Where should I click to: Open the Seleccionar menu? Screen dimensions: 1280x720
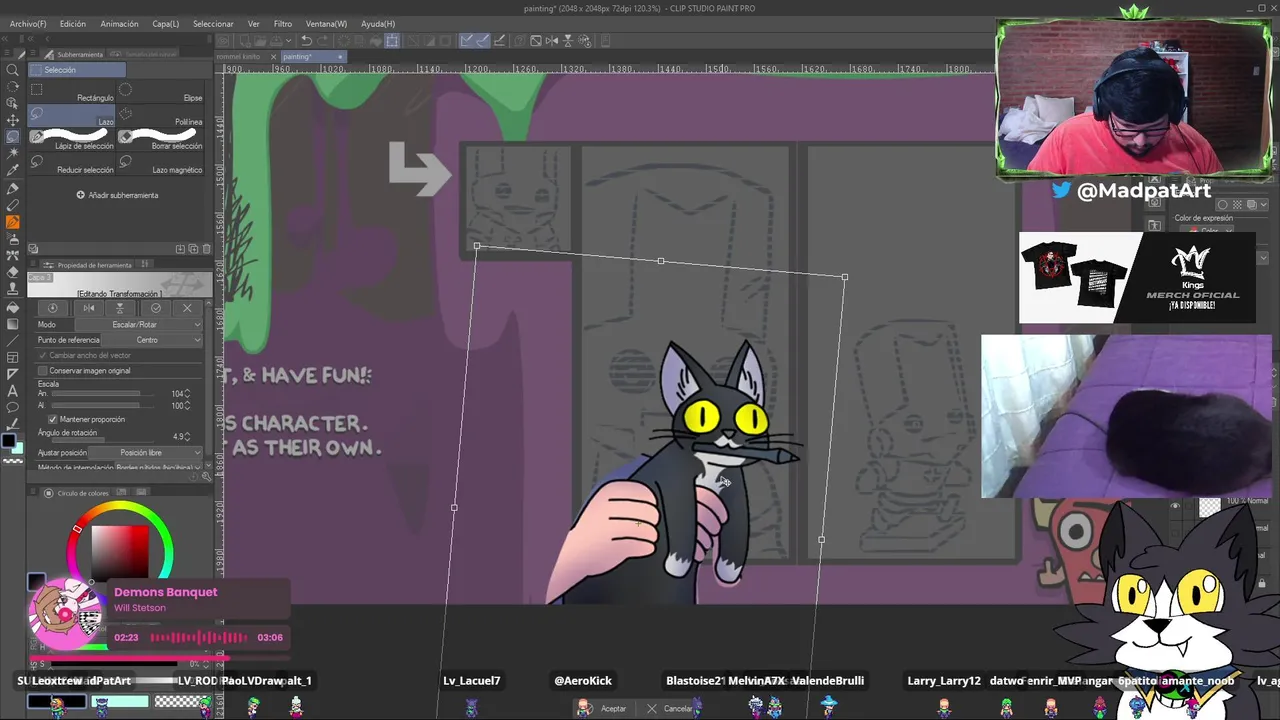213,23
